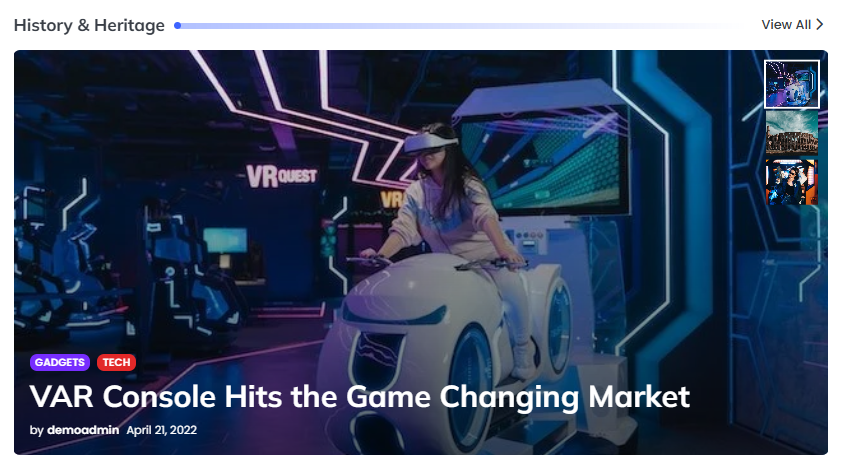Click the VR Quest neon sign in the image
This screenshot has height=472, width=841.
click(x=282, y=175)
